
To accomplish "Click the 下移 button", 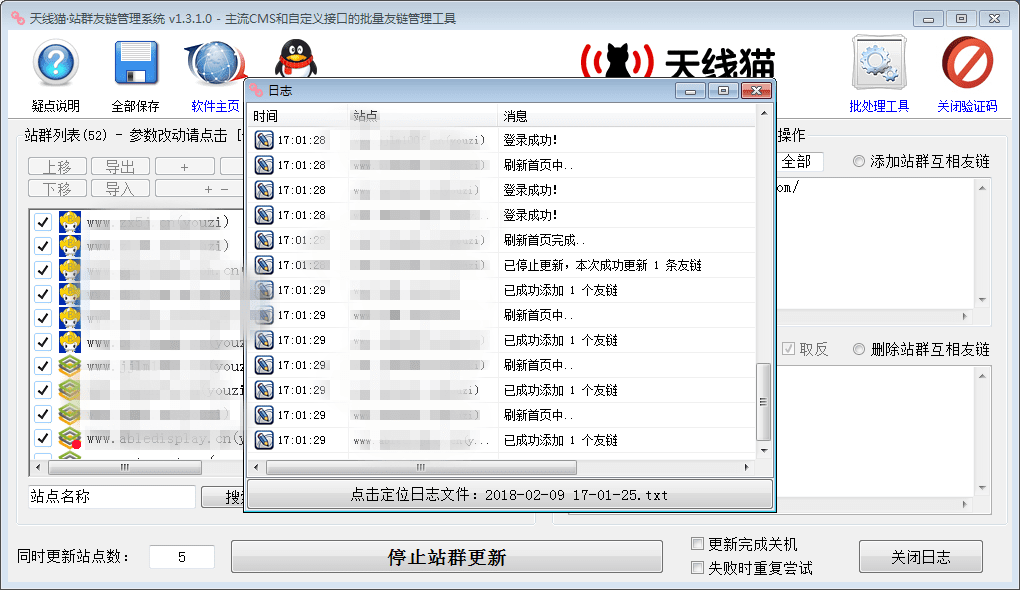I will (x=57, y=189).
